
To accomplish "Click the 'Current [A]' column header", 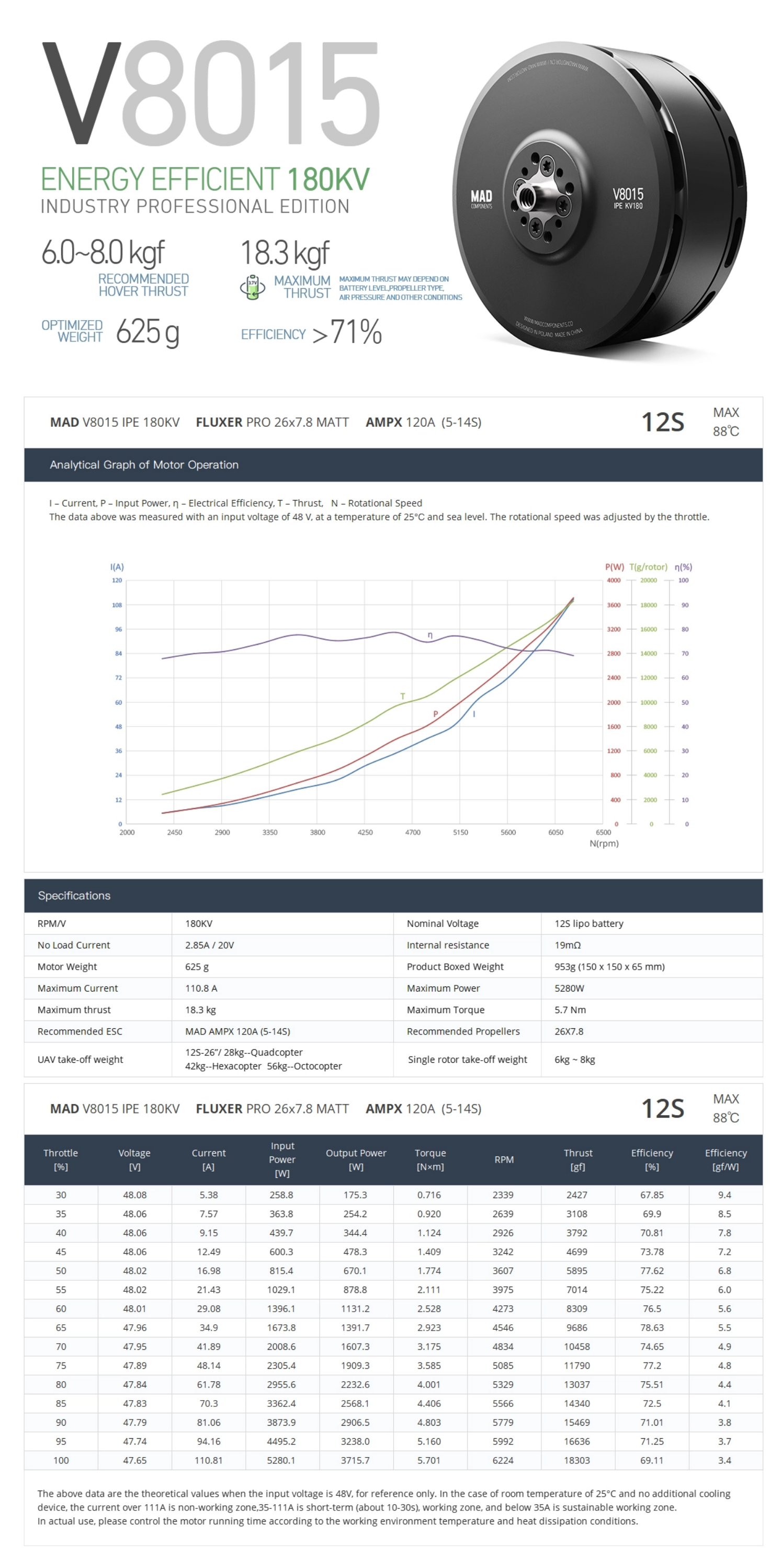I will click(208, 1160).
